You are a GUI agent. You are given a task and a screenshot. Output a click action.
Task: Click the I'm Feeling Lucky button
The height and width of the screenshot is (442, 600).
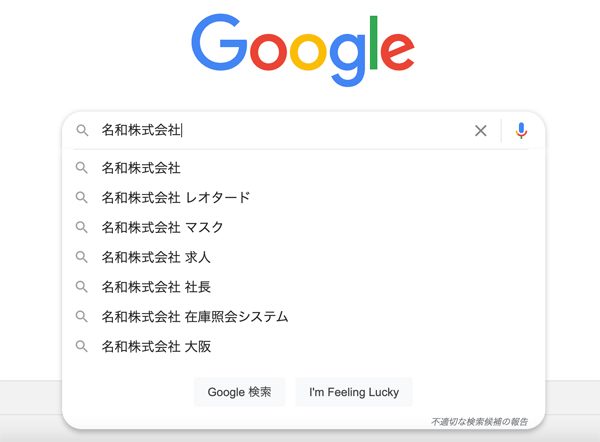354,392
